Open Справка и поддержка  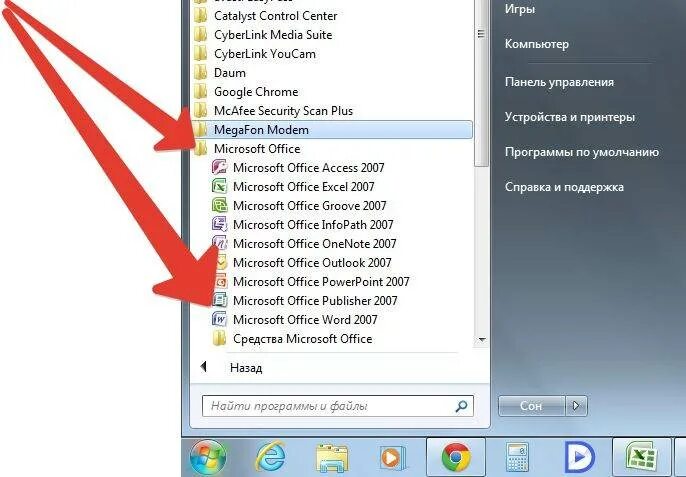564,187
